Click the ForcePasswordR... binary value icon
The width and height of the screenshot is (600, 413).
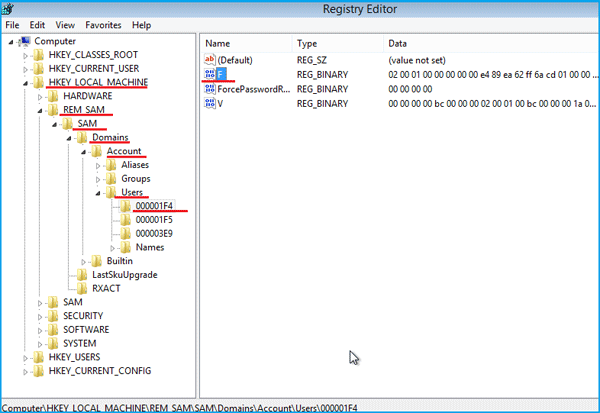pyautogui.click(x=210, y=89)
